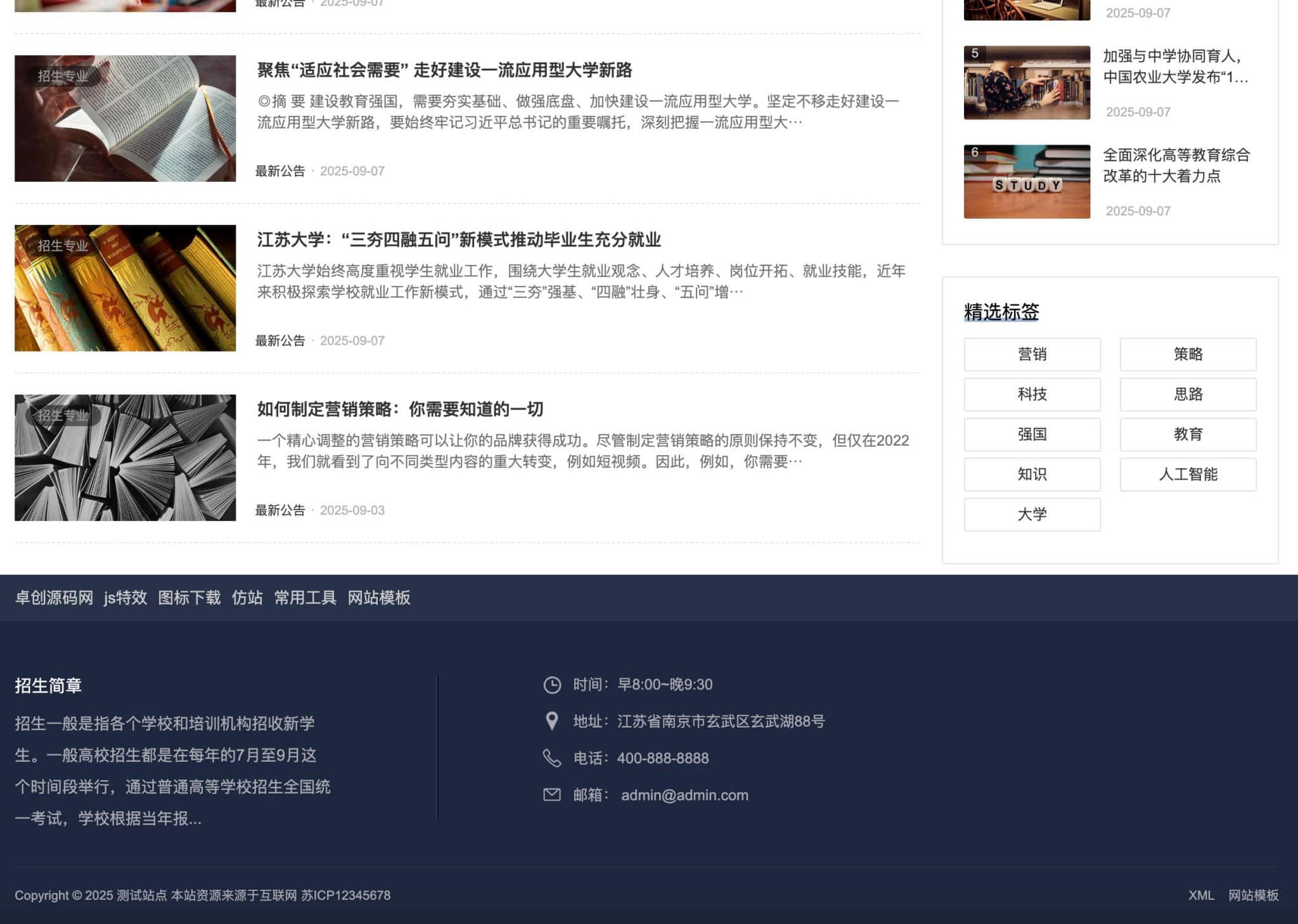Open the 仿站 footer link
1298x924 pixels.
pos(247,598)
